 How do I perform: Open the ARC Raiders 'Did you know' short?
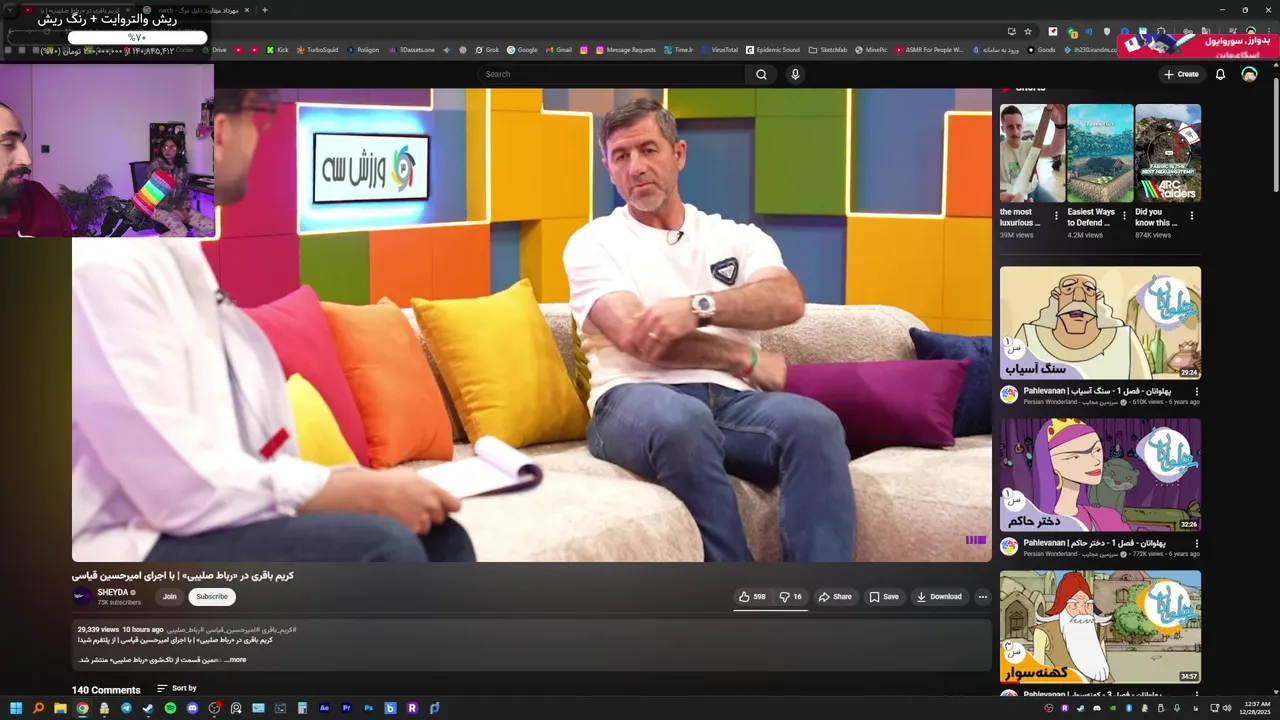pyautogui.click(x=1168, y=153)
